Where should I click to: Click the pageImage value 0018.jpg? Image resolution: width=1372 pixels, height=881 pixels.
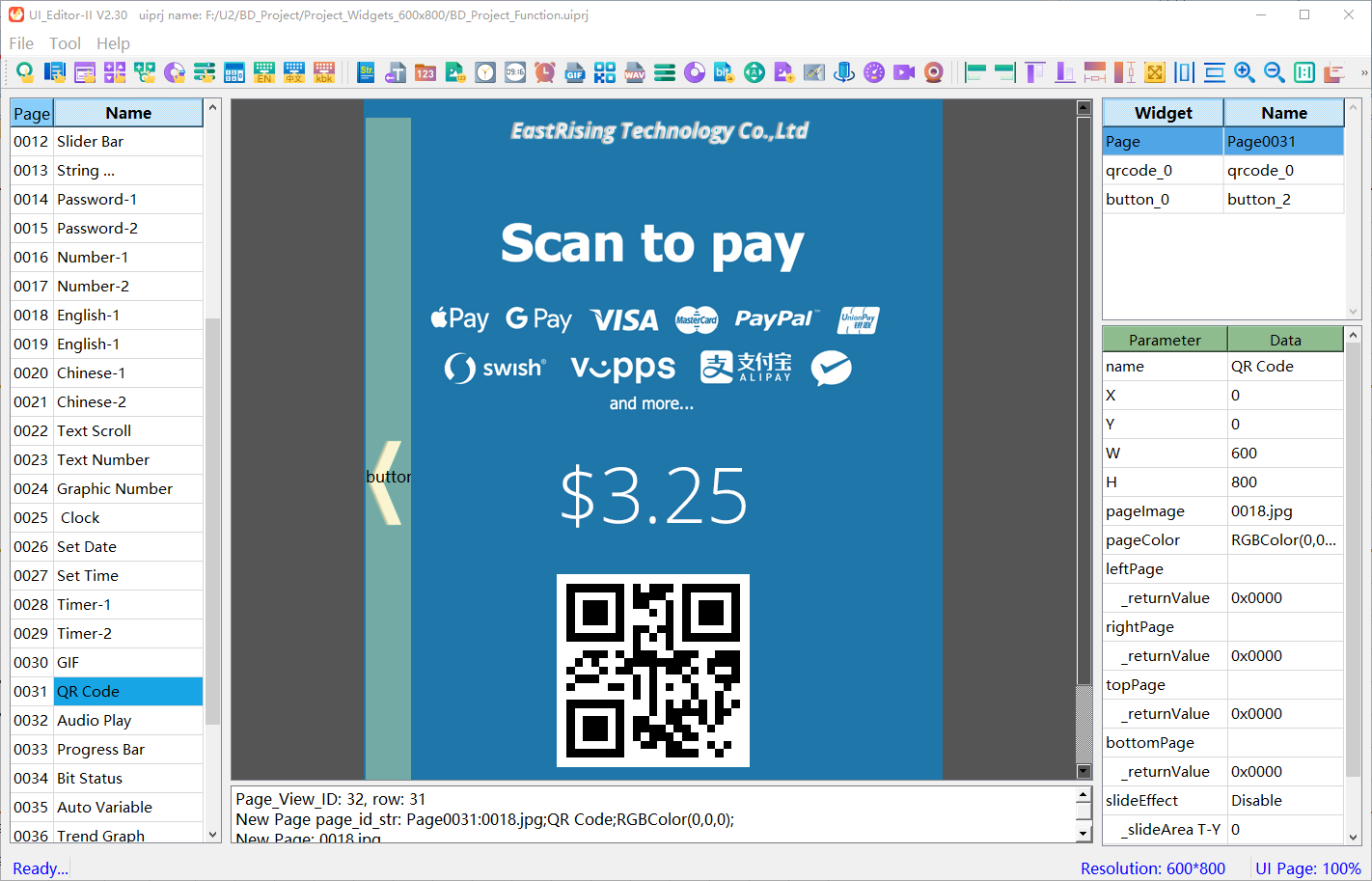[1285, 511]
